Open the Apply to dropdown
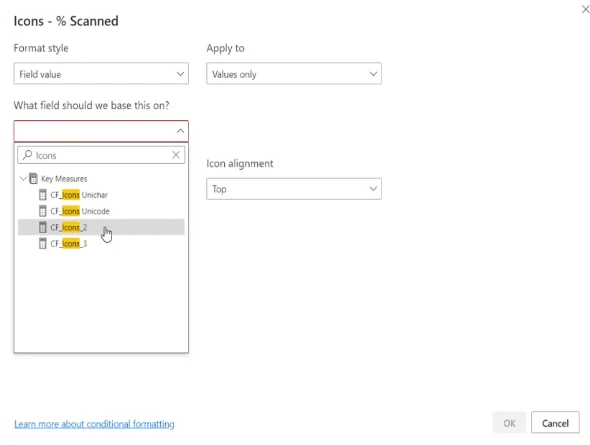The width and height of the screenshot is (590, 445). (294, 74)
